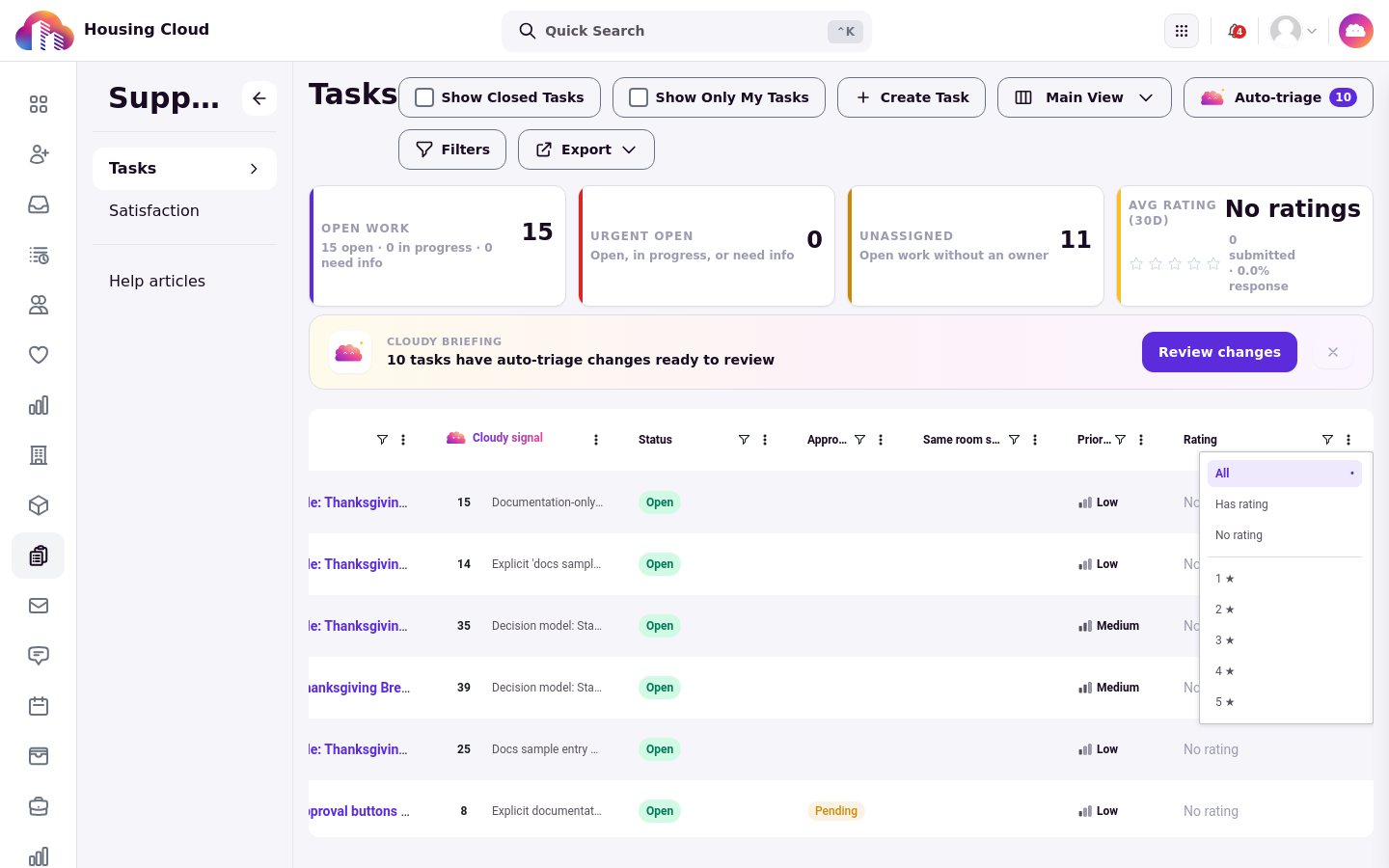Open the Cloudy assistant icon in header
1389x868 pixels.
tap(1356, 31)
